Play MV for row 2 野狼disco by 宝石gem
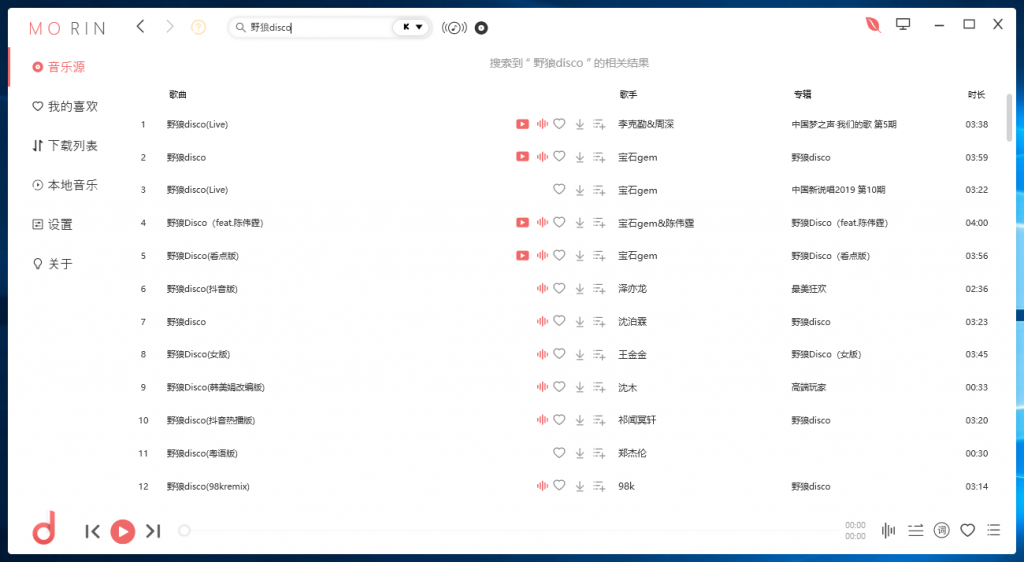The height and width of the screenshot is (562, 1024). (x=522, y=157)
